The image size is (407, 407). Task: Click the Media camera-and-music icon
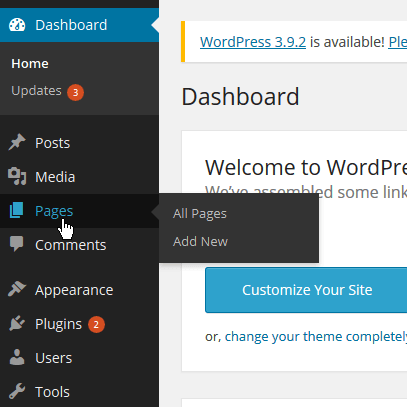point(17,176)
